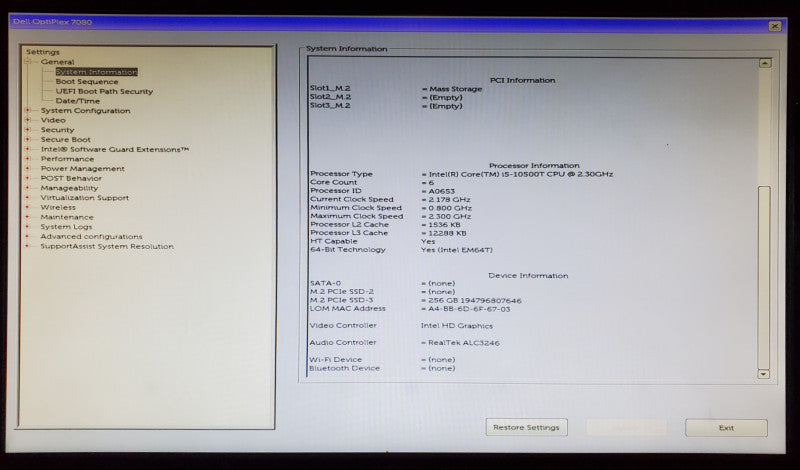Select the Video category label
The height and width of the screenshot is (470, 800).
(53, 120)
